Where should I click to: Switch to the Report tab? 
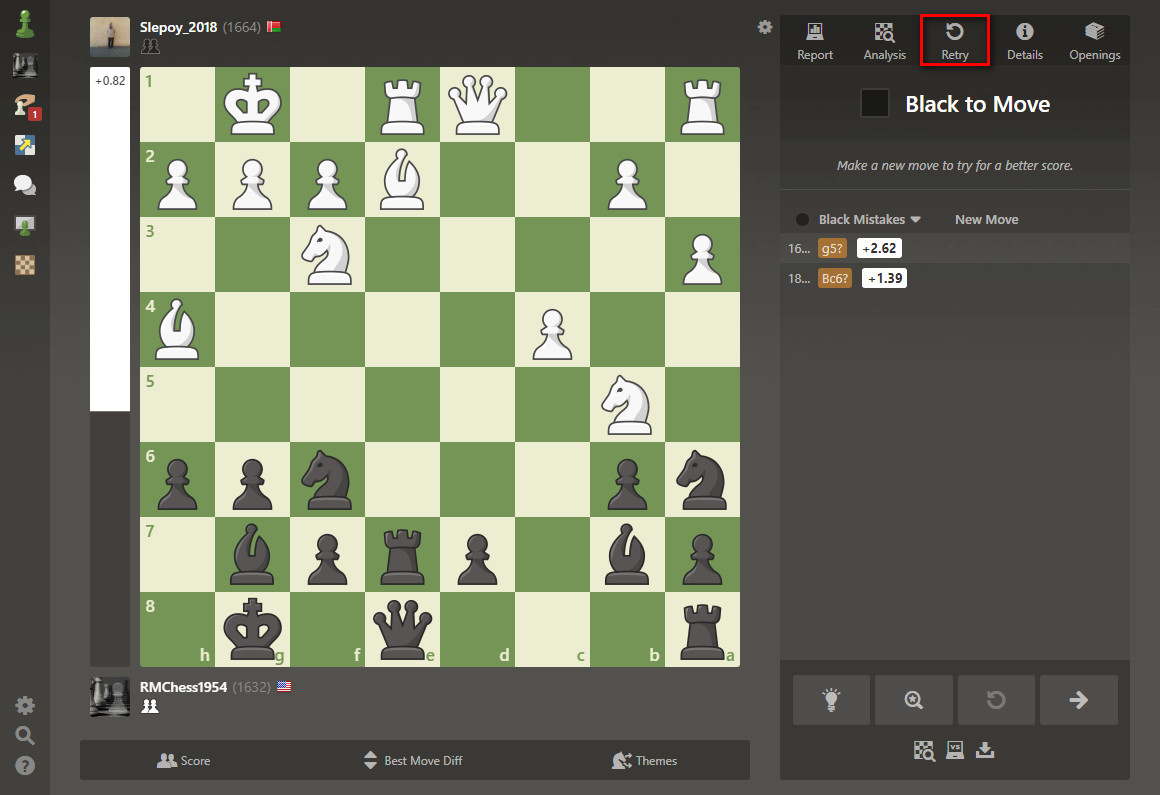click(814, 40)
